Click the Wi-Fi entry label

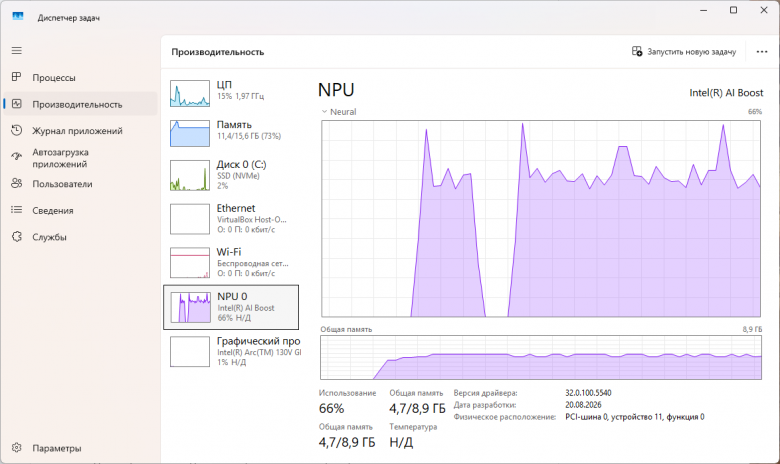tap(229, 252)
